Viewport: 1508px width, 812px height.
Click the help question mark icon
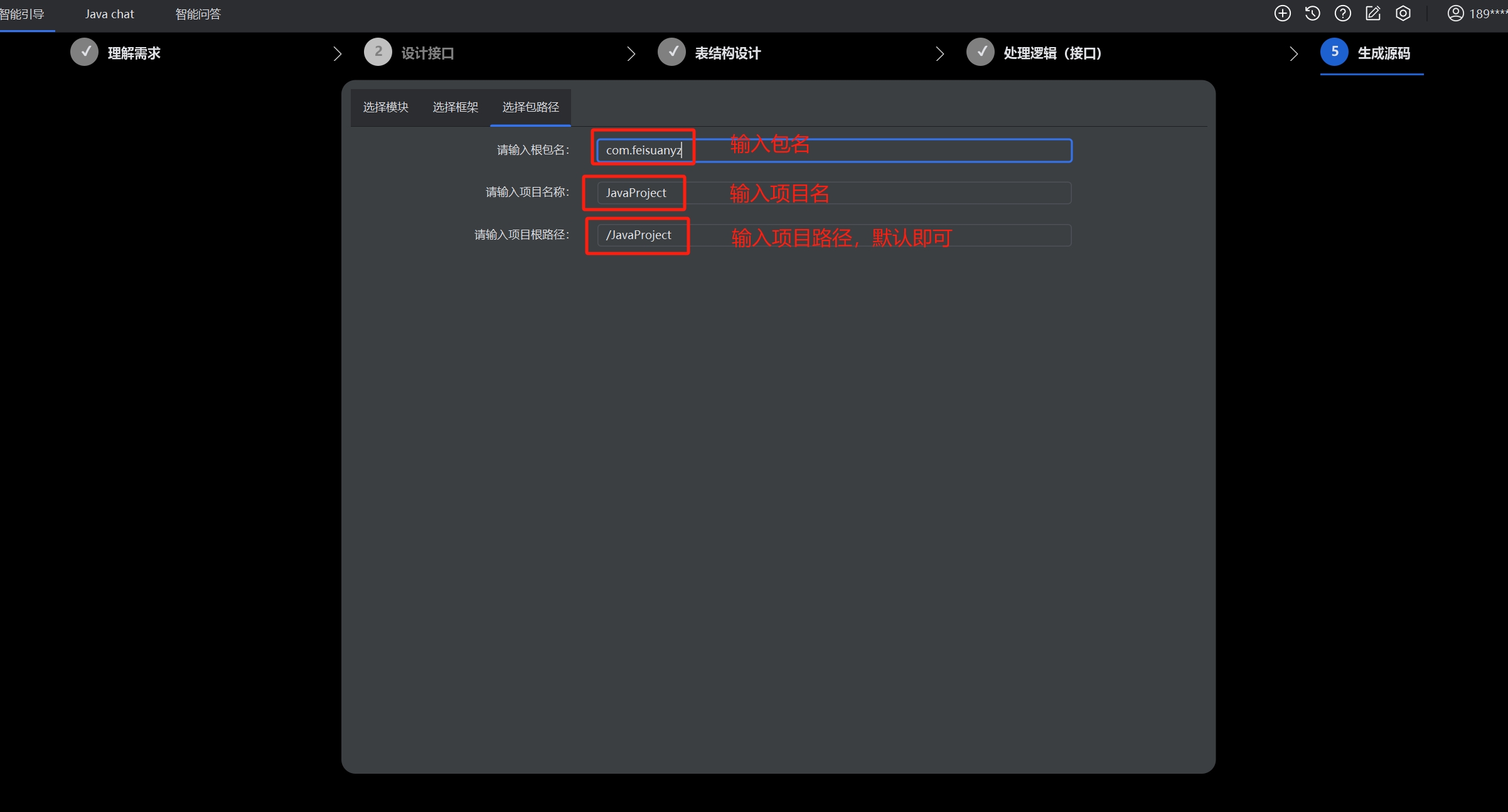click(1342, 13)
